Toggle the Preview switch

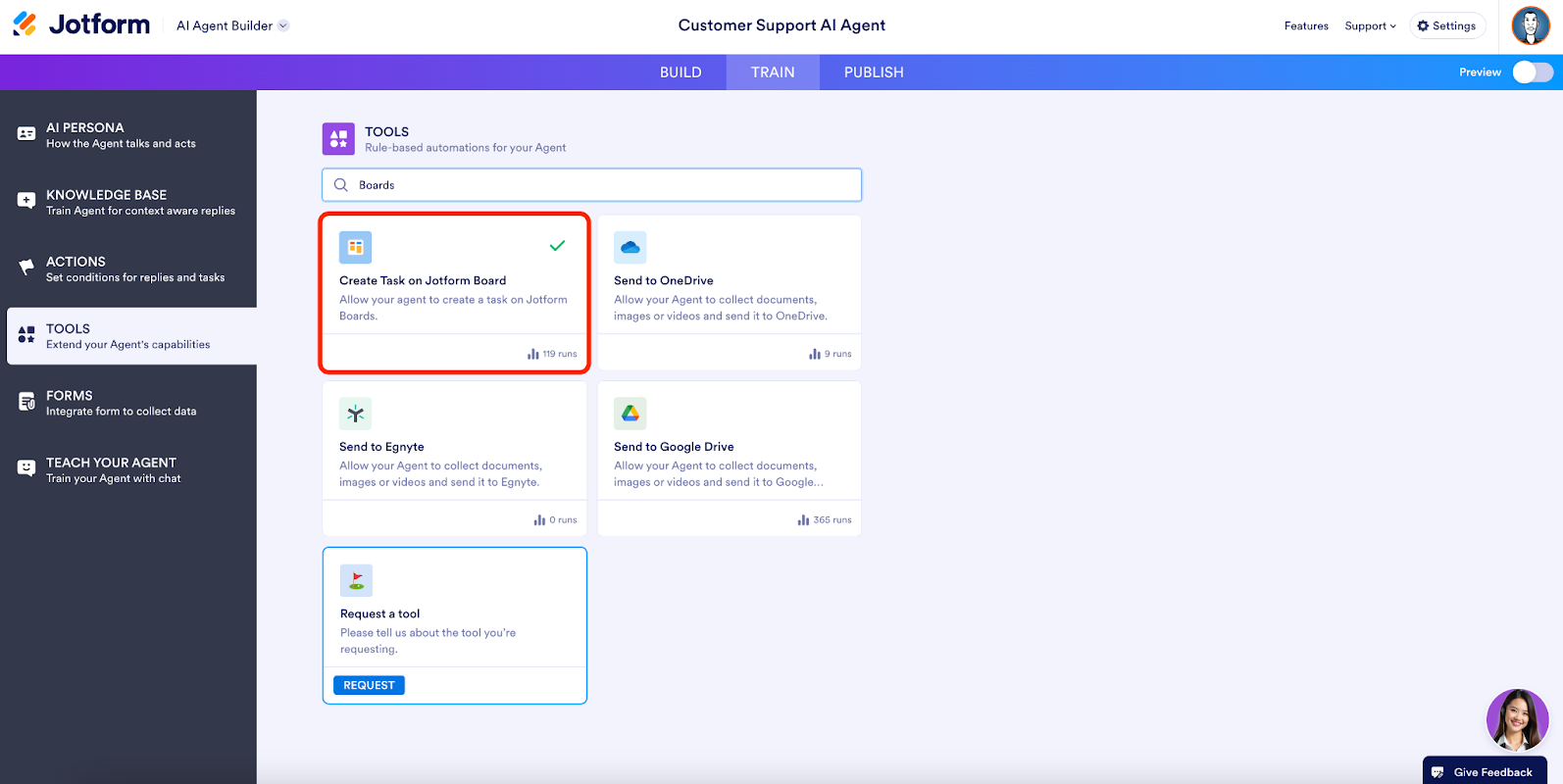pos(1533,73)
